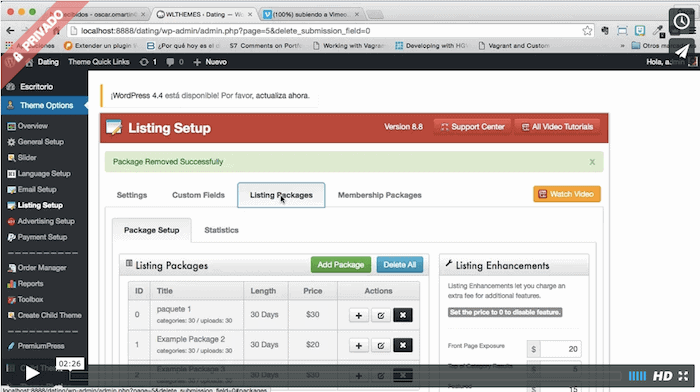Enter fullscreen with the expand icon
The height and width of the screenshot is (392, 700).
point(683,376)
